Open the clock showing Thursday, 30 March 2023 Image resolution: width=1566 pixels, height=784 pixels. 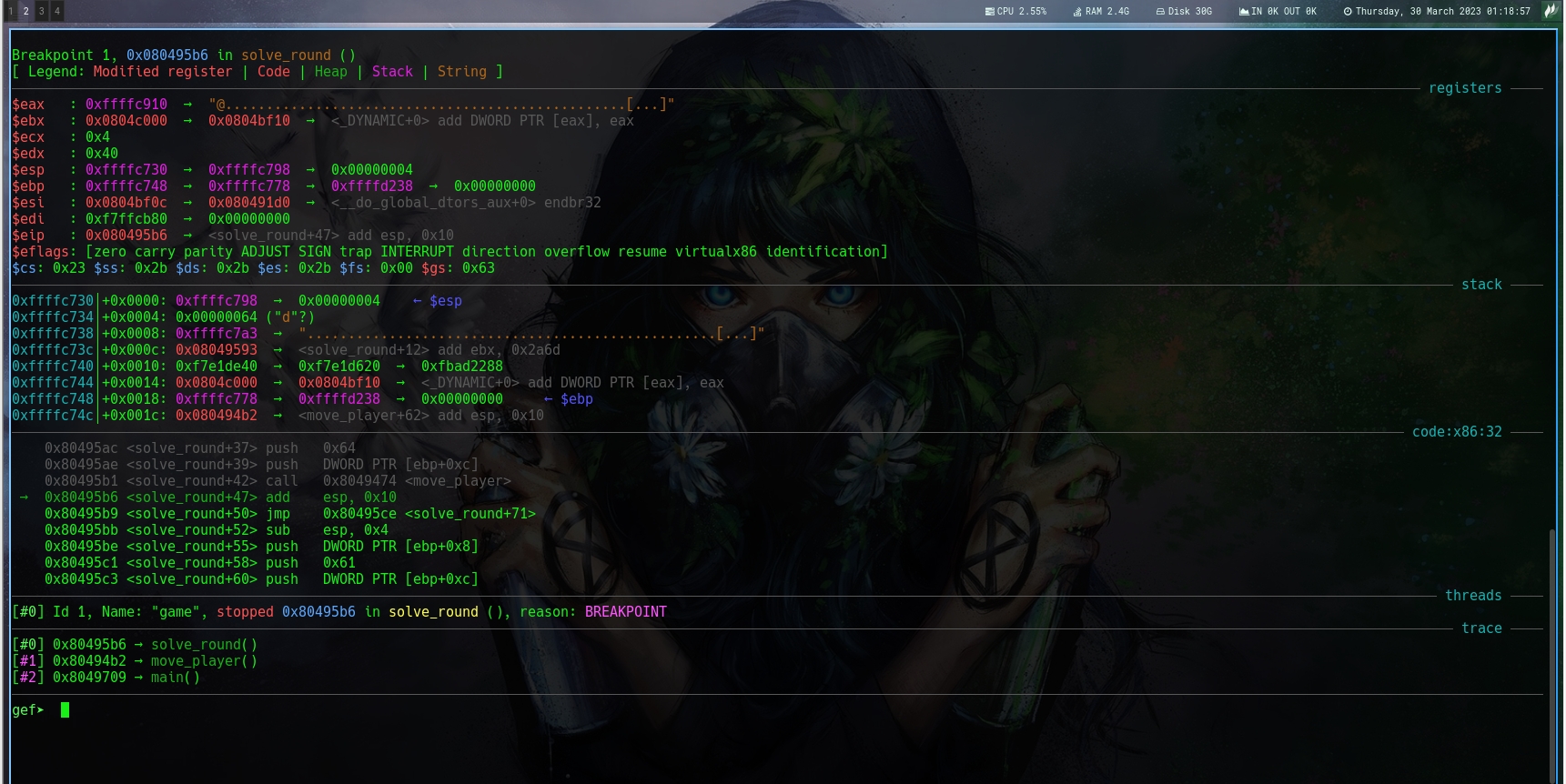coord(1437,12)
